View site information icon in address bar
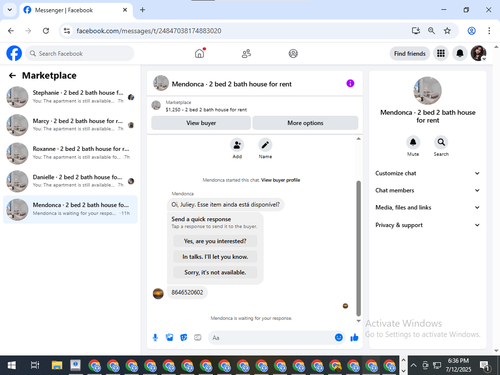500x375 pixels. 67,31
